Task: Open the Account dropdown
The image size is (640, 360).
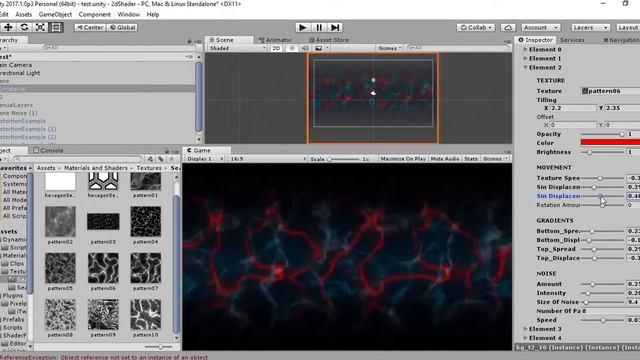Action: tap(540, 27)
